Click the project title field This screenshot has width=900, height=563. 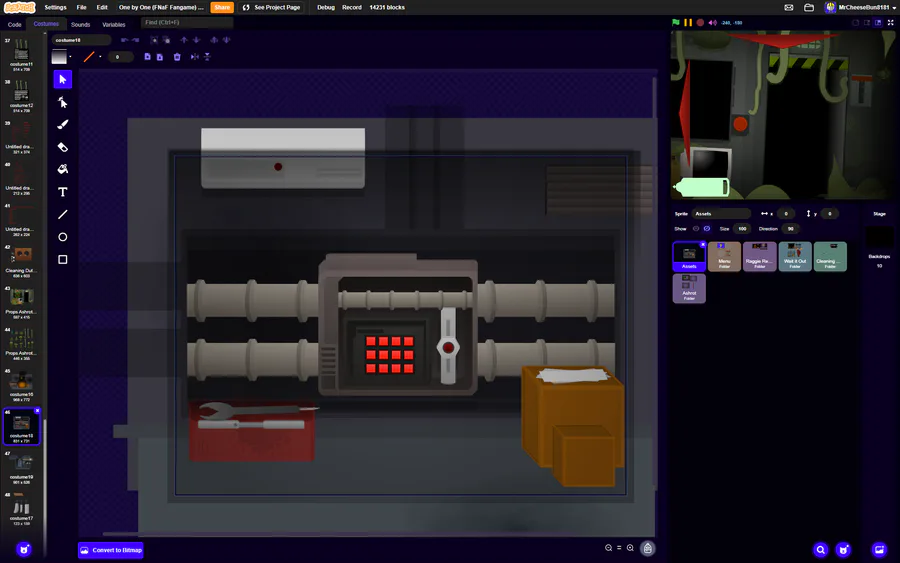click(x=161, y=7)
